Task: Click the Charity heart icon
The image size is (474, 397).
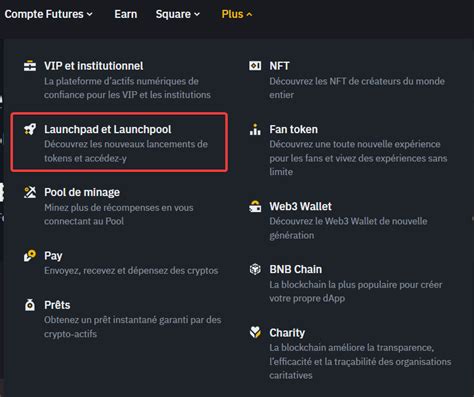Action: point(255,332)
